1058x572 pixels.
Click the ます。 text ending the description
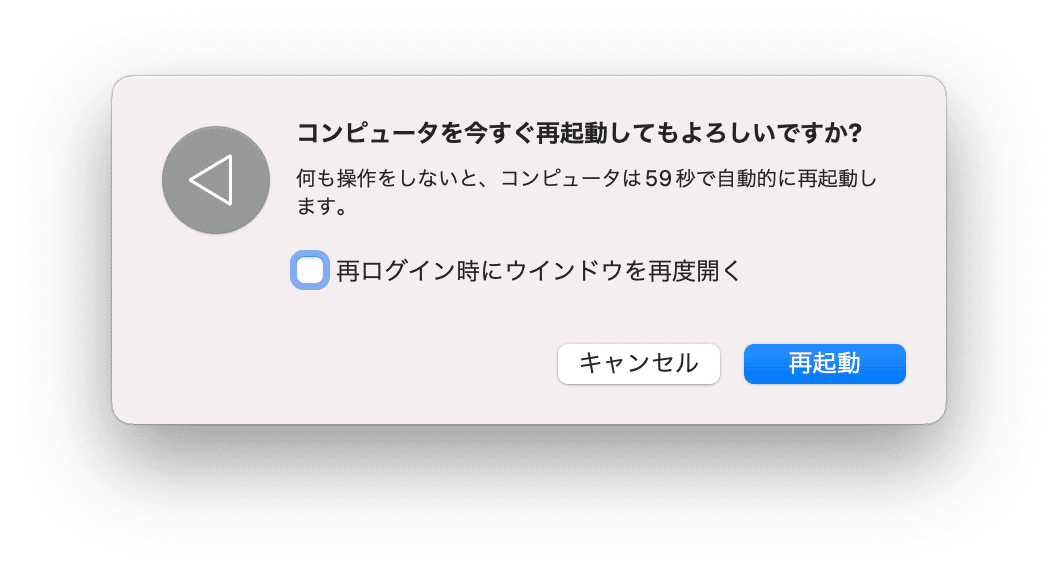pyautogui.click(x=322, y=206)
